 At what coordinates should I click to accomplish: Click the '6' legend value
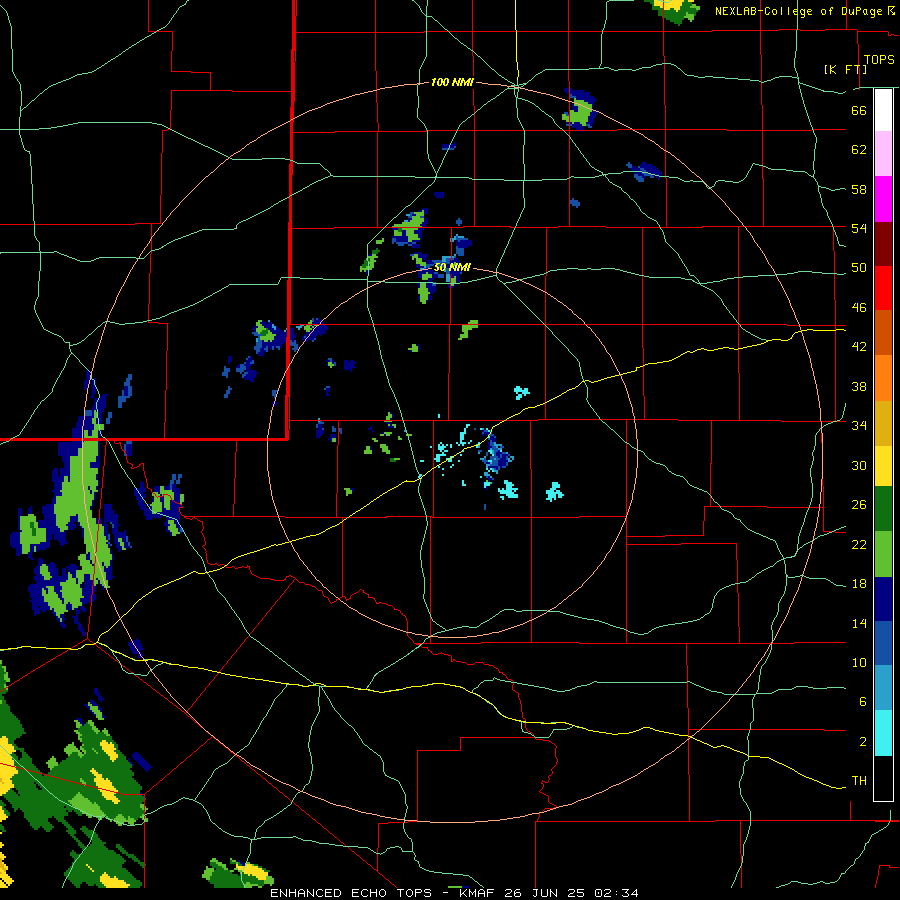(x=862, y=702)
